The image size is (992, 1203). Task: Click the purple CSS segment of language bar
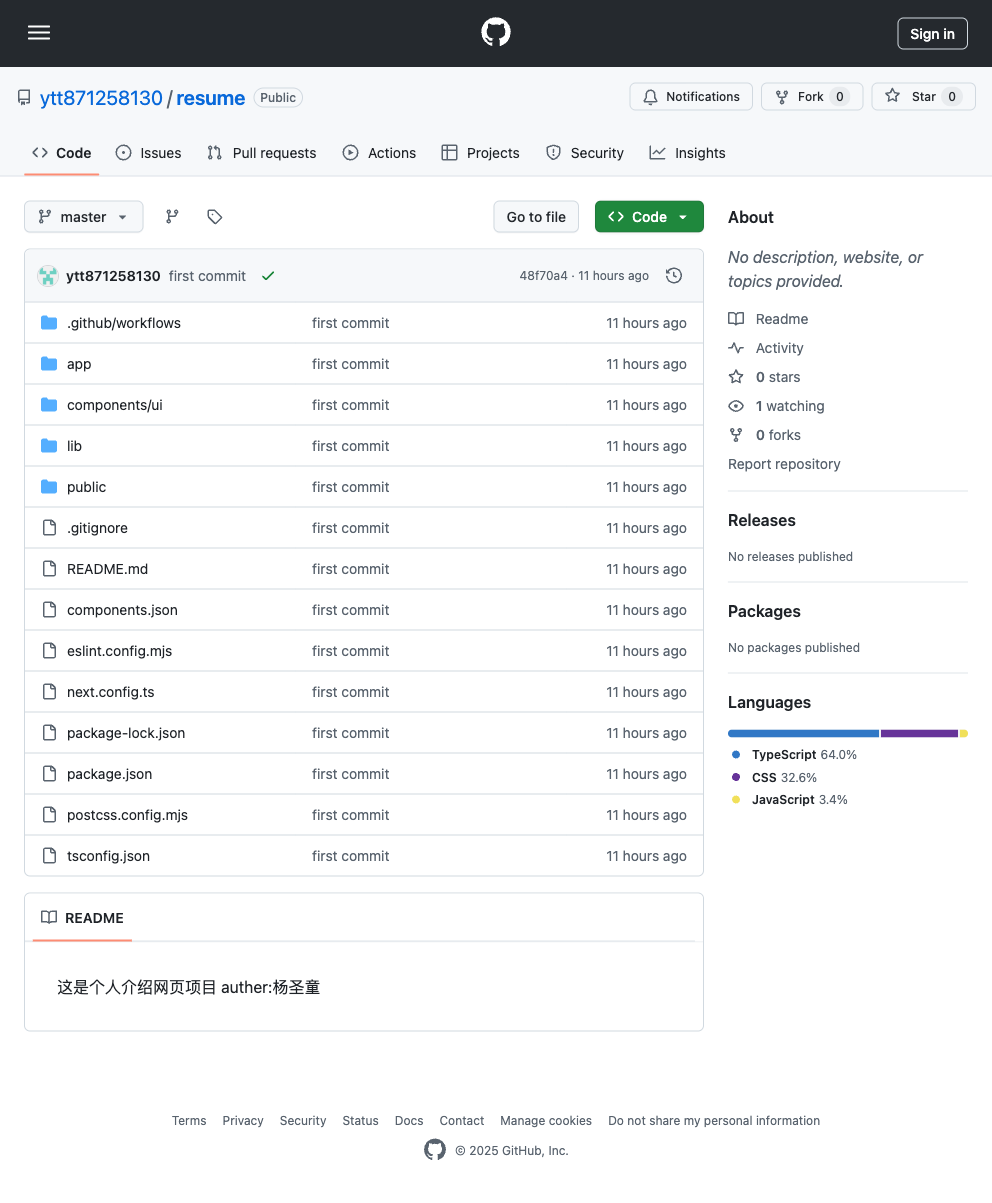tap(919, 733)
